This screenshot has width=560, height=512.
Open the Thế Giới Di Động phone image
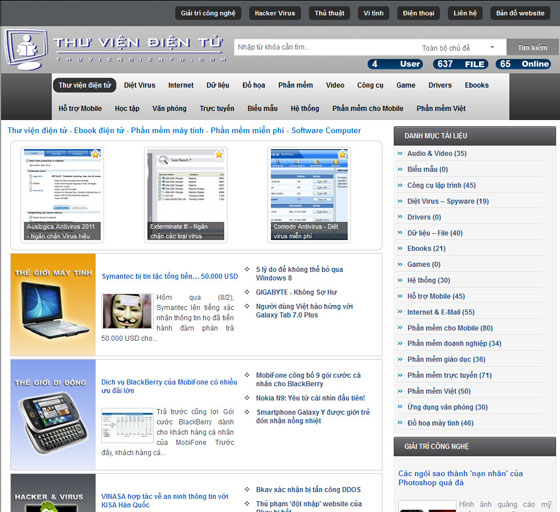53,415
